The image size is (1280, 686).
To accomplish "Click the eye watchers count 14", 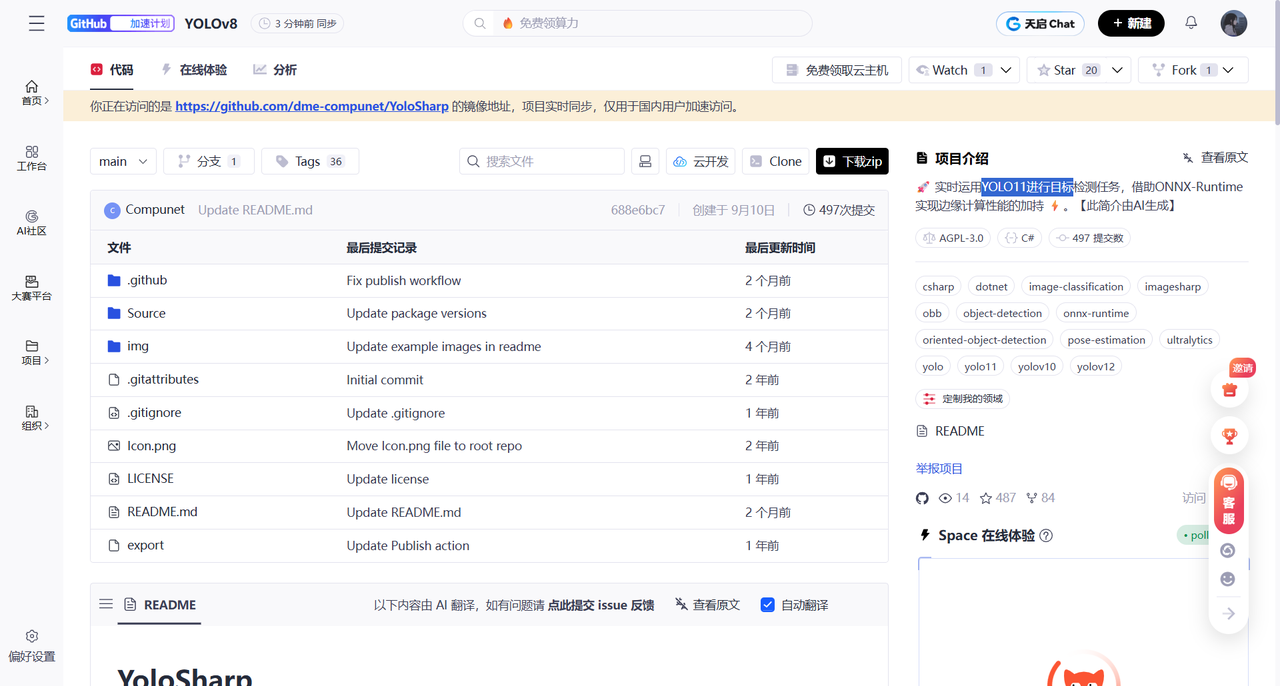I will pyautogui.click(x=955, y=498).
